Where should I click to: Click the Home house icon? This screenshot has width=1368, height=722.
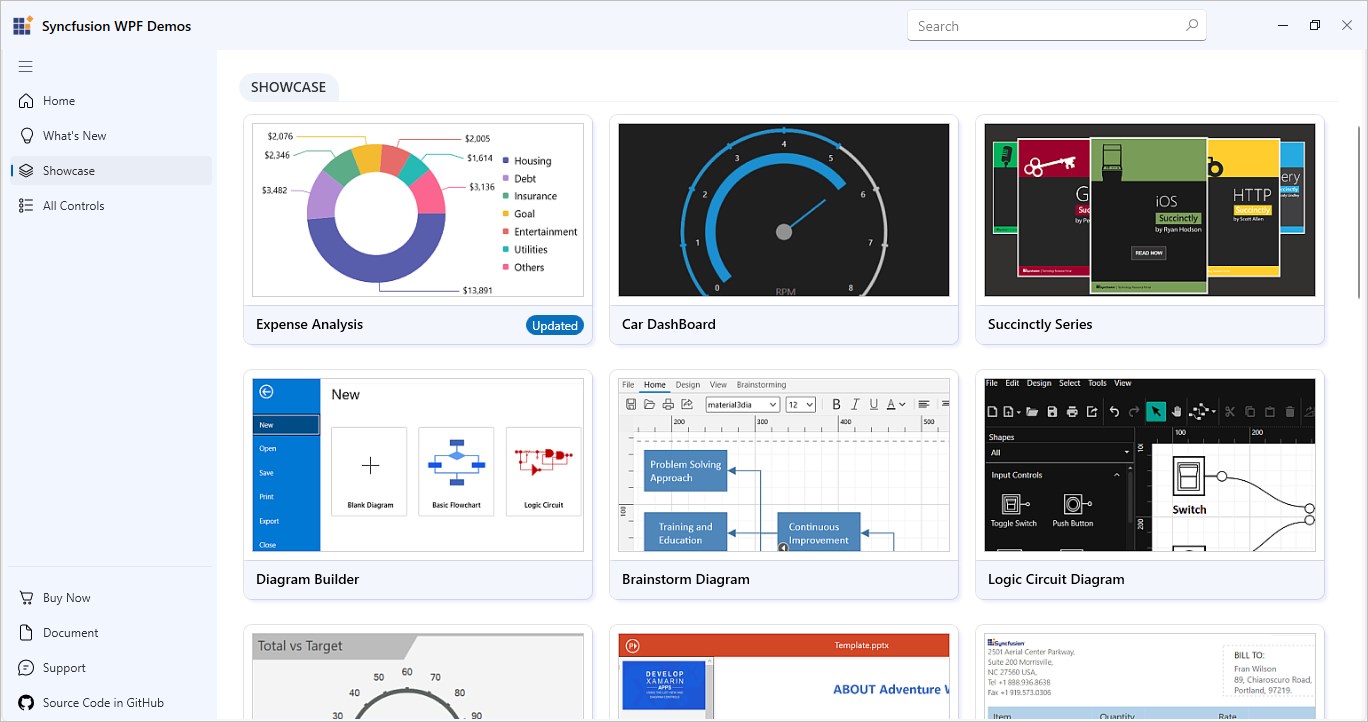(26, 101)
